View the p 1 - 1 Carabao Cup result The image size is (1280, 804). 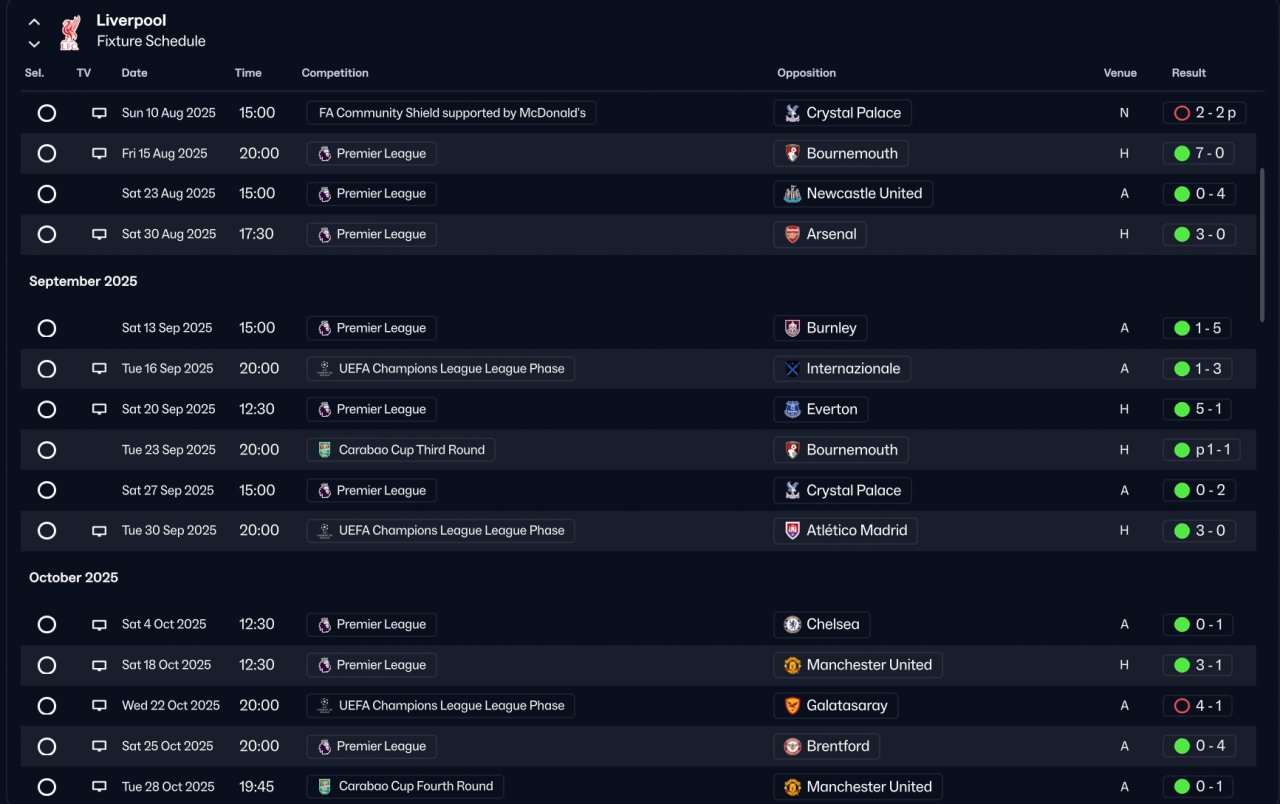coord(1202,450)
